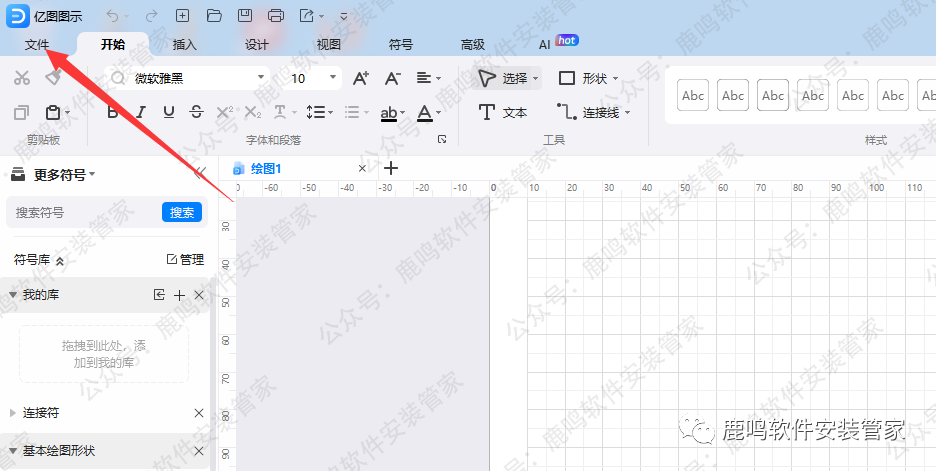Screen dimensions: 936x471
Task: Click the 管理 link in symbol library
Action: click(185, 260)
